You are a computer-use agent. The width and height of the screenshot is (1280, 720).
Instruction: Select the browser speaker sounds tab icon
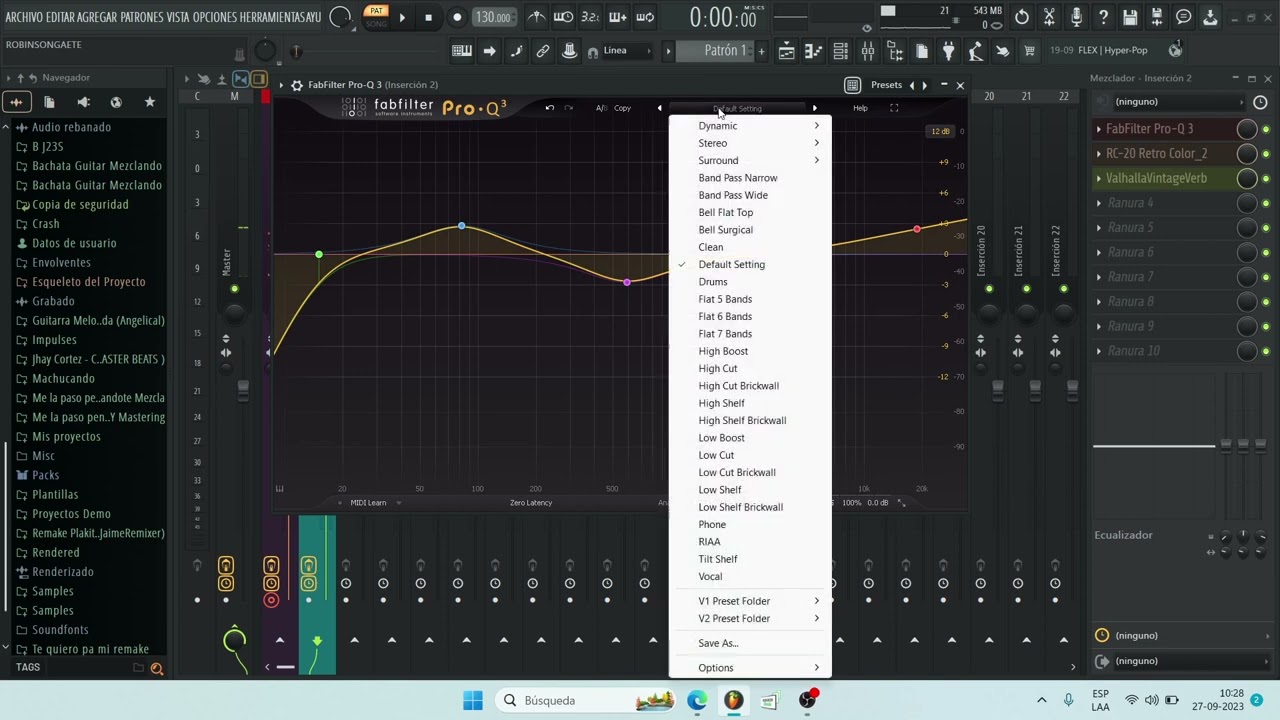click(x=83, y=102)
